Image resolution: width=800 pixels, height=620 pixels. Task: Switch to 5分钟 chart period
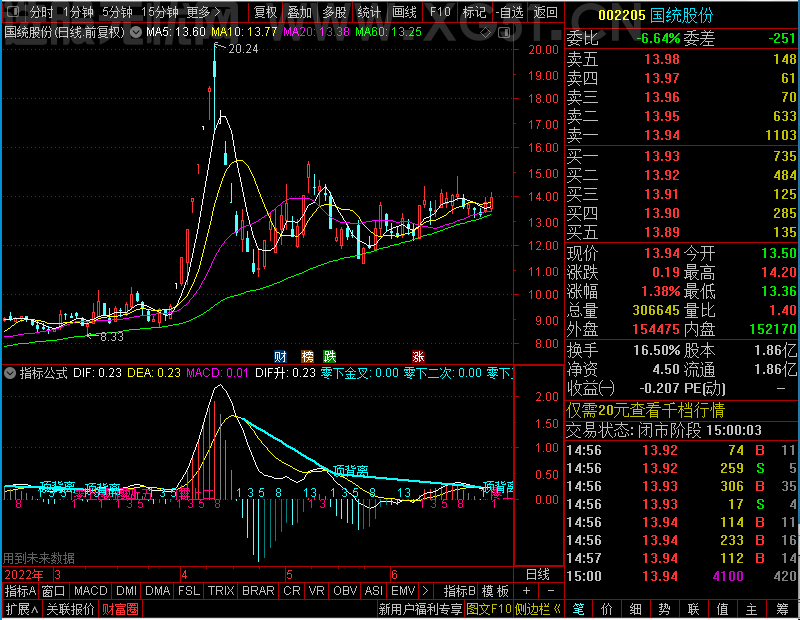pos(117,12)
